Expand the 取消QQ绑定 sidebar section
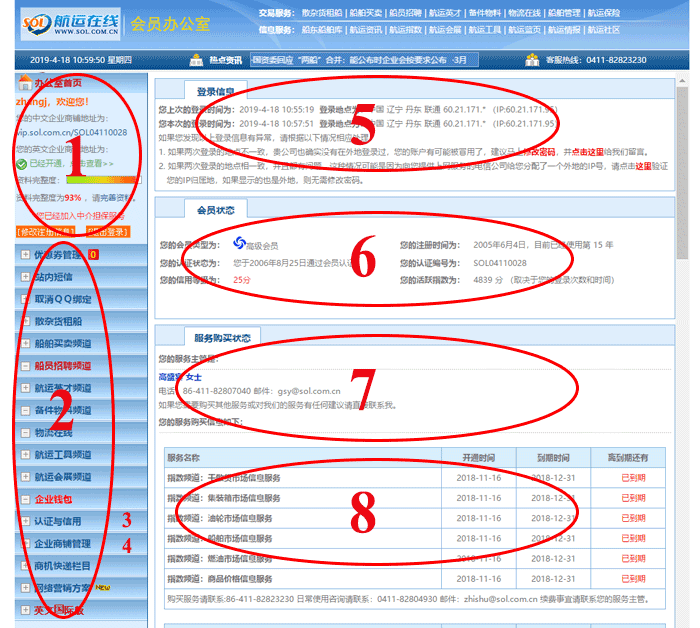The width and height of the screenshot is (700, 628). click(25, 299)
